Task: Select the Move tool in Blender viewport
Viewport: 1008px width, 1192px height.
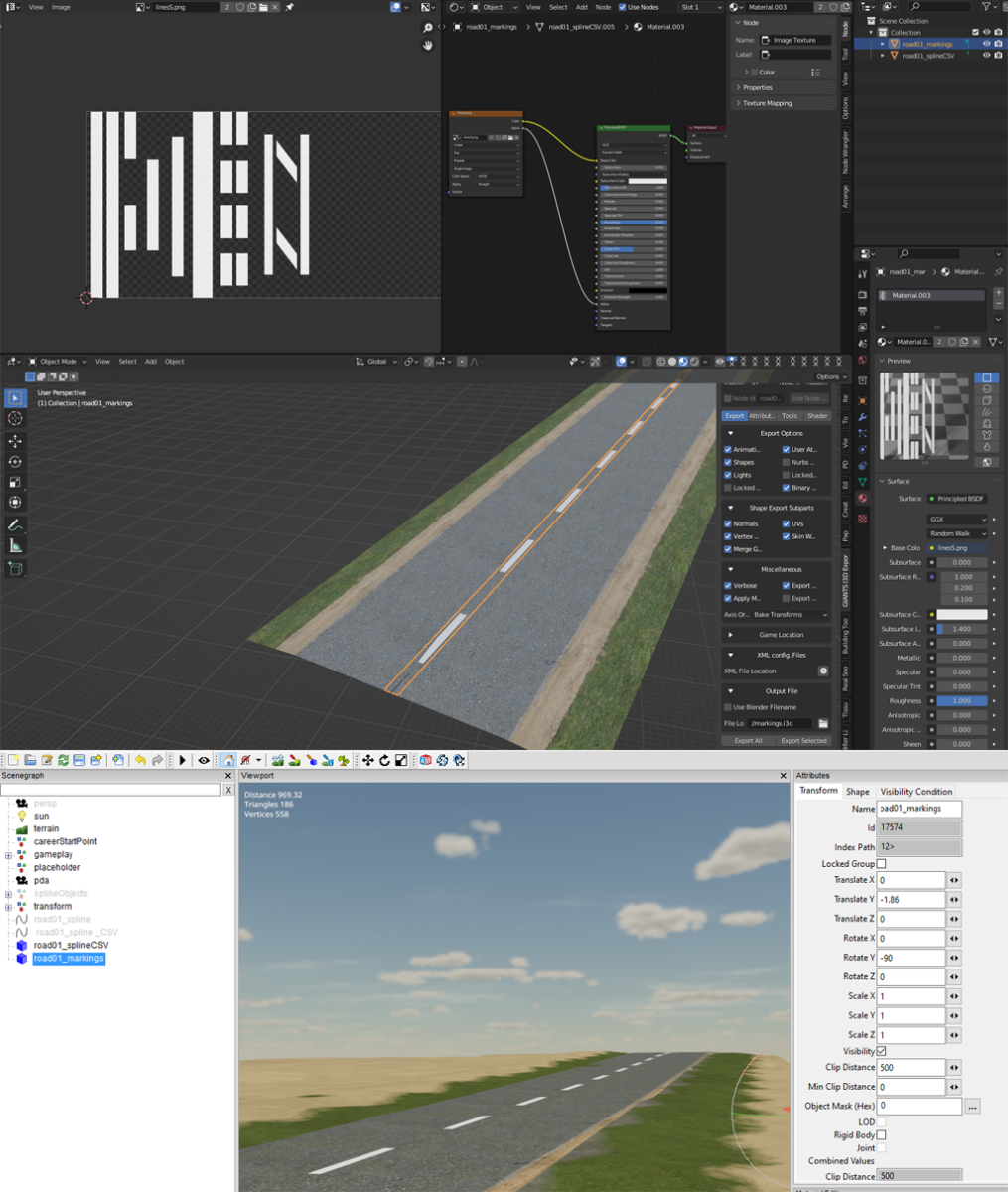Action: coord(15,440)
